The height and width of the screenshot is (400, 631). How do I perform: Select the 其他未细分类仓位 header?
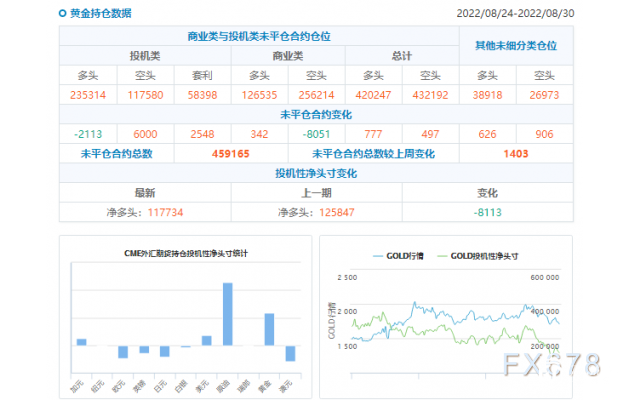pos(515,45)
